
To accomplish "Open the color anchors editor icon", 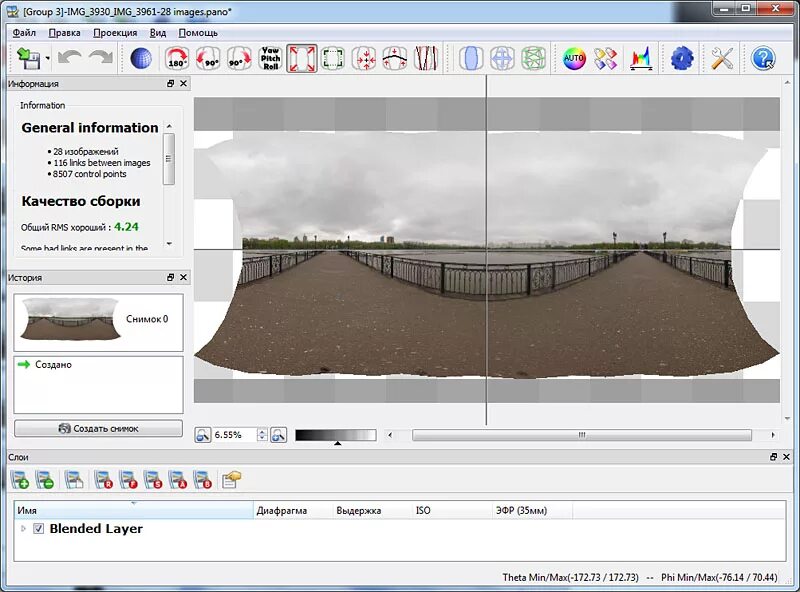I will 606,58.
